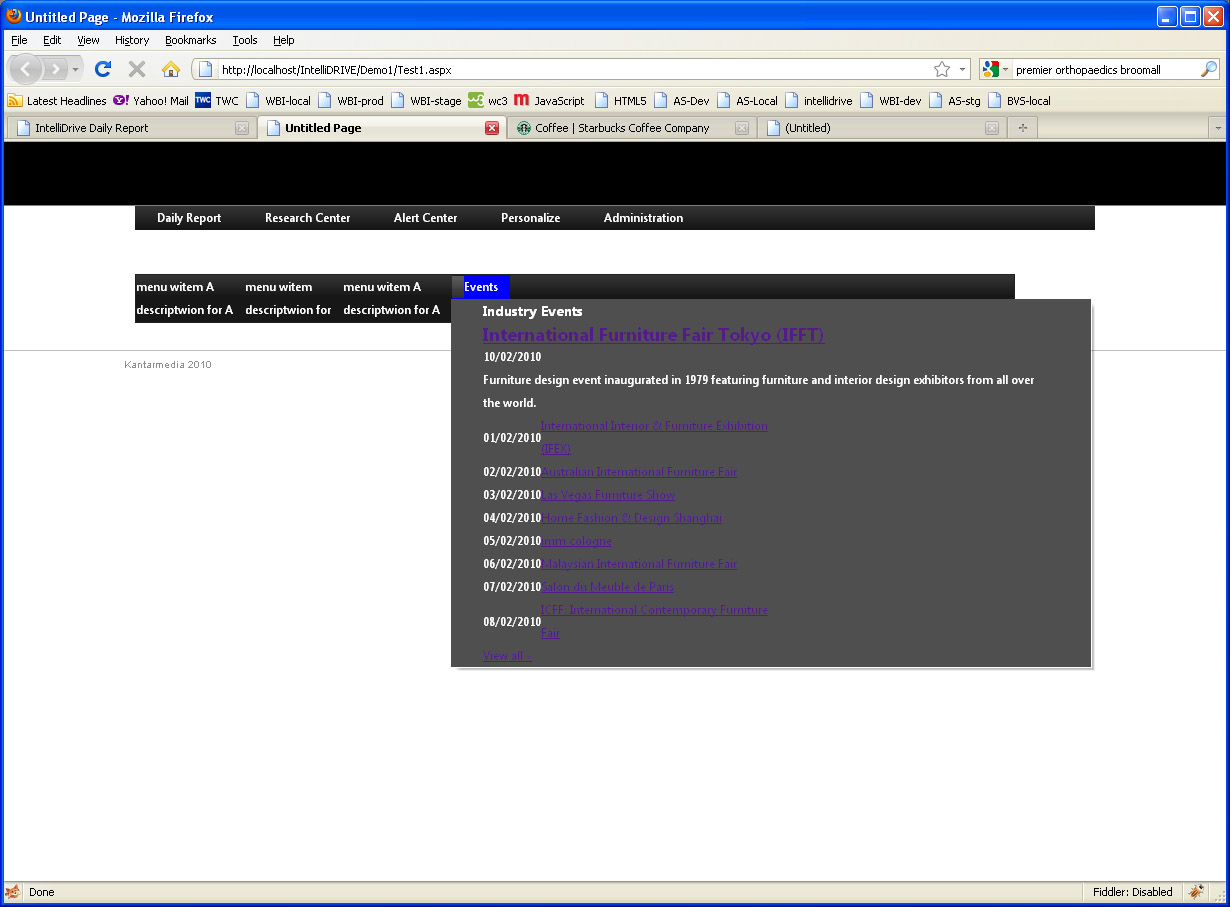This screenshot has width=1230, height=907.
Task: Reload the page with the refresh icon
Action: tap(103, 69)
